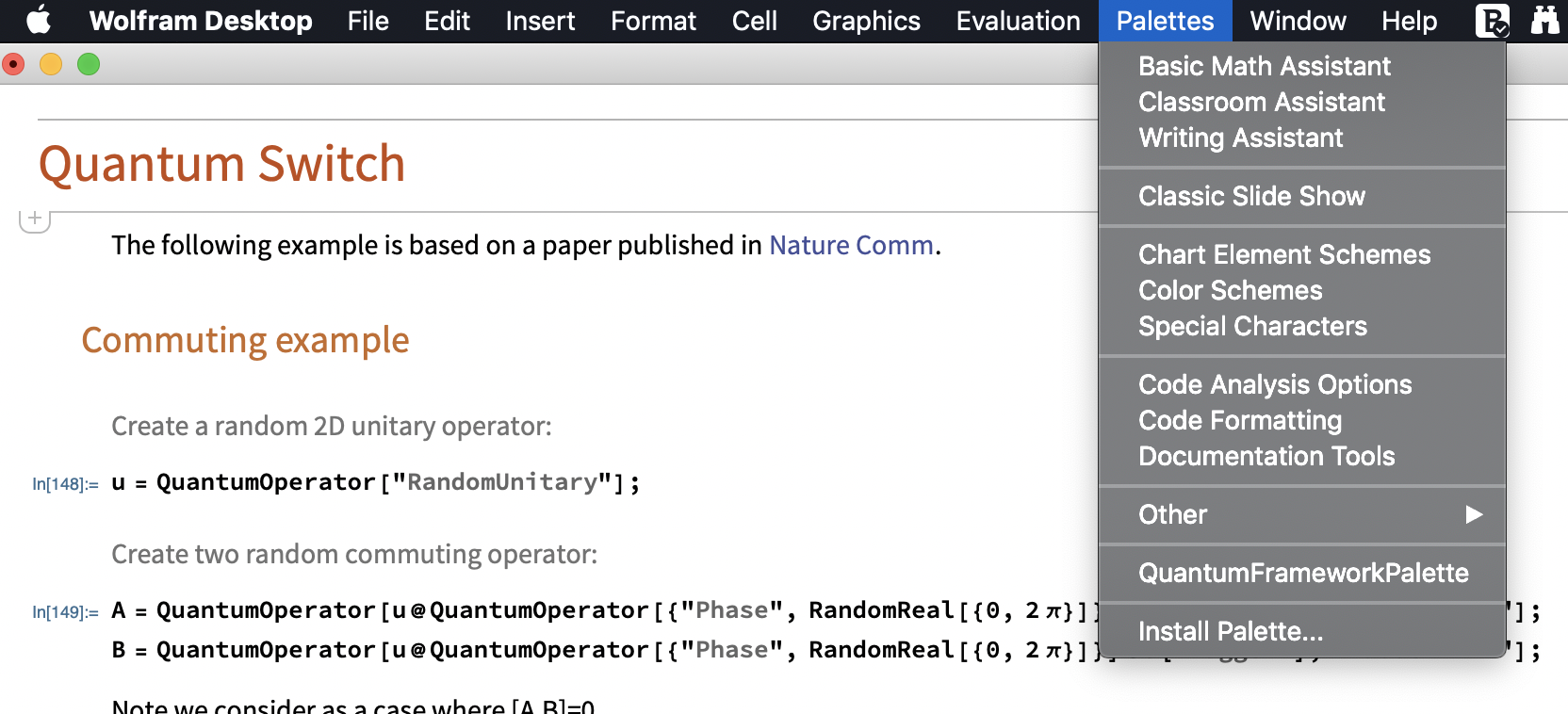Select Classroom Assistant palette
The image size is (1568, 714).
[x=1302, y=102]
